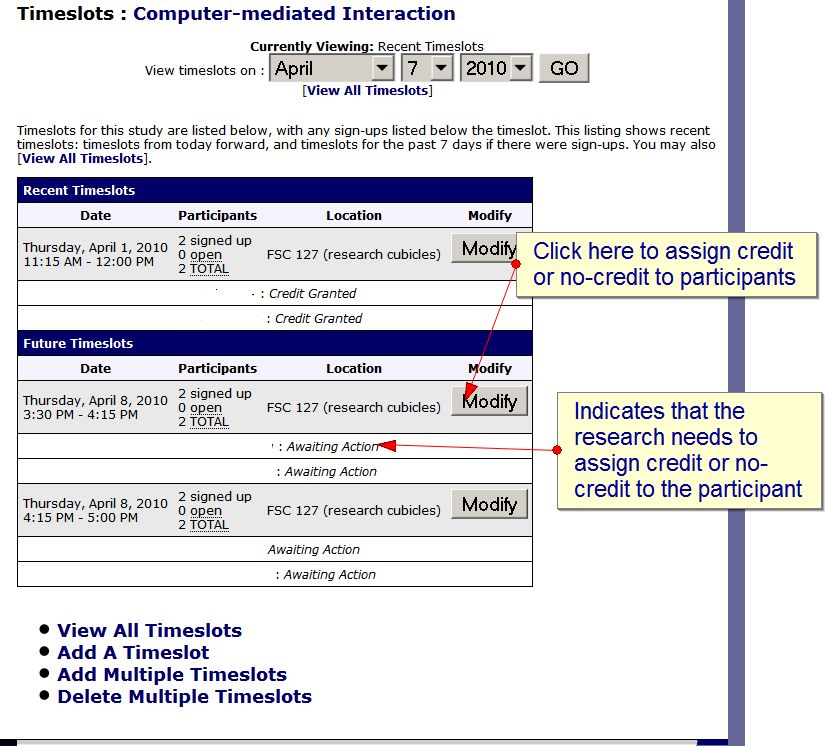825x746 pixels.
Task: Click the Date header in Recent Timeslots
Action: 95,216
